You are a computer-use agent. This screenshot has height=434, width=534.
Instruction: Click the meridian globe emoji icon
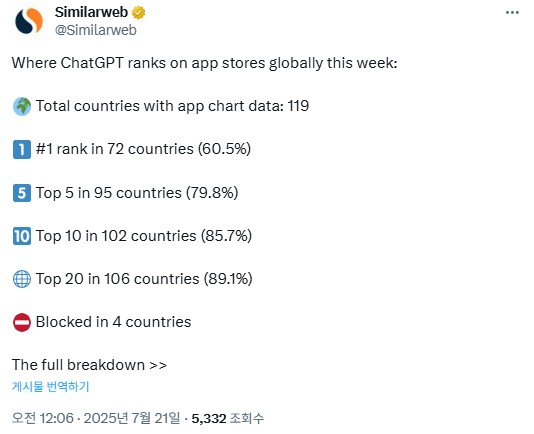click(22, 279)
